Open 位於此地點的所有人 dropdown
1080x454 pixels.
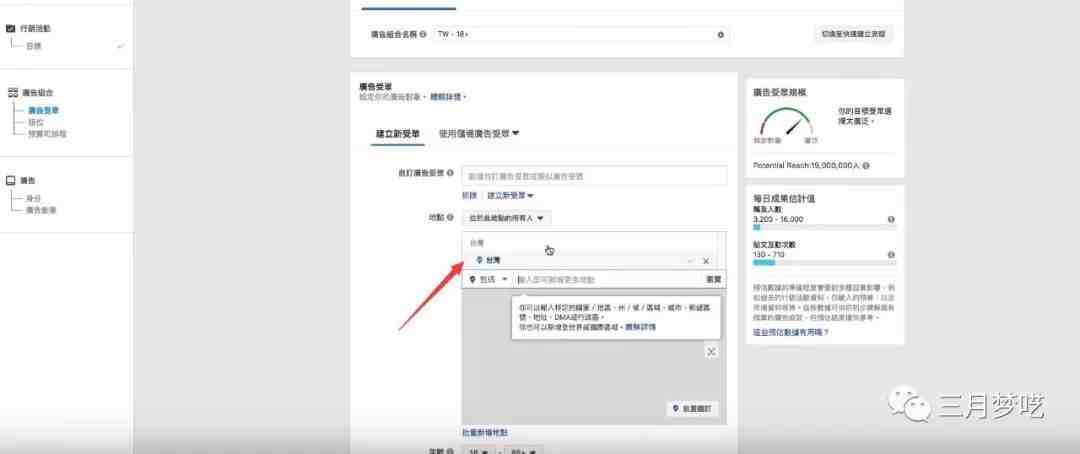tap(506, 218)
